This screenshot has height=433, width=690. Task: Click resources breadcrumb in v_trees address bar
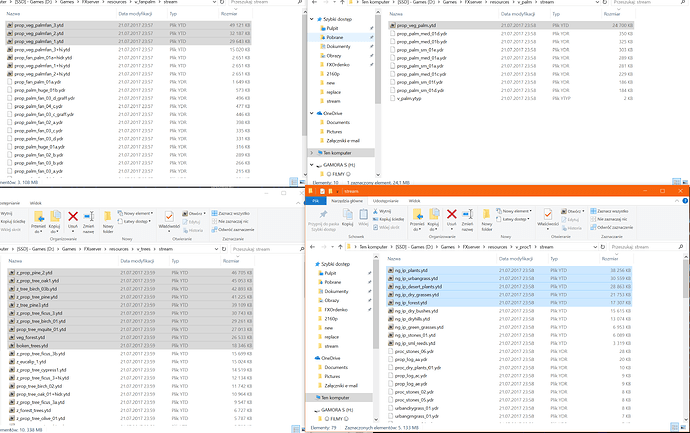pyautogui.click(x=119, y=249)
